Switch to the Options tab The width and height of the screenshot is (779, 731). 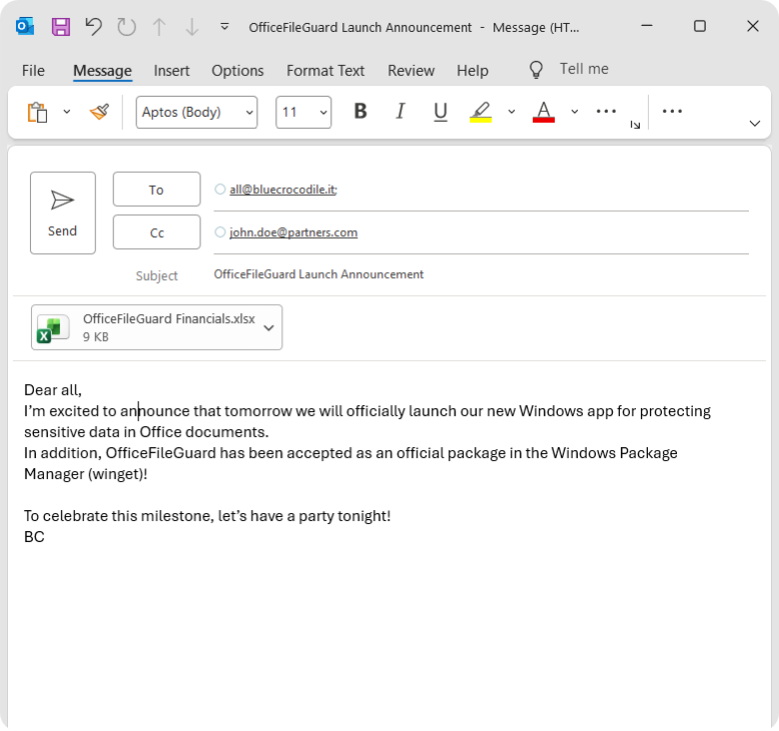click(237, 71)
